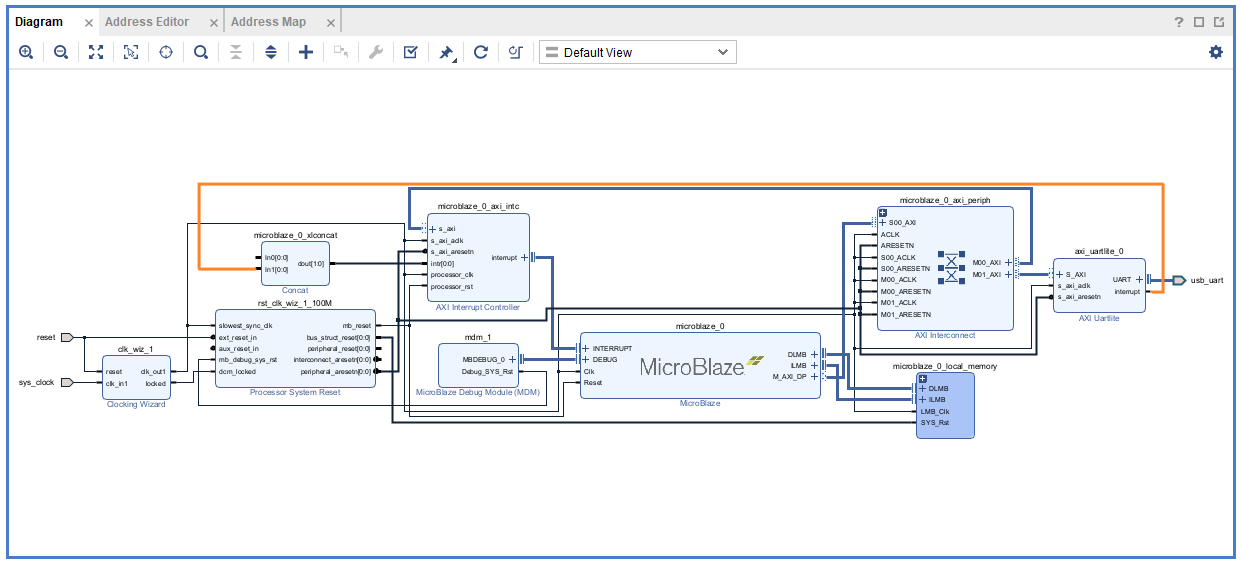Expand the microblaze_0_axi_periph hierarchy
This screenshot has width=1241, height=561.
(883, 212)
